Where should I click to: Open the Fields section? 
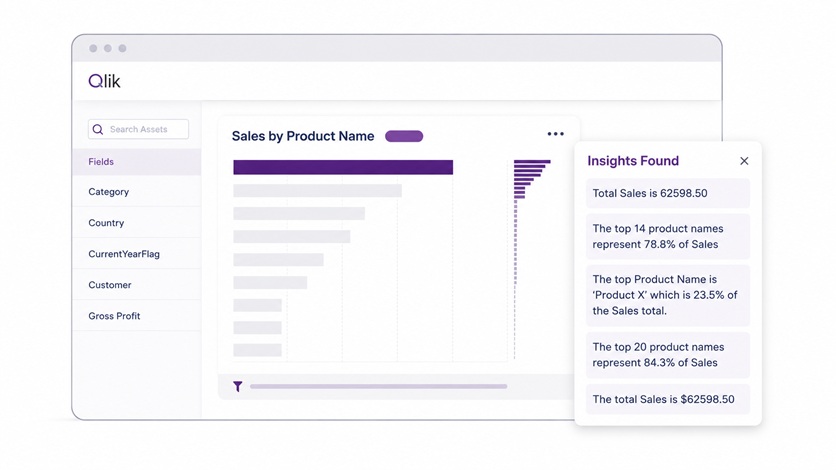[x=136, y=162]
